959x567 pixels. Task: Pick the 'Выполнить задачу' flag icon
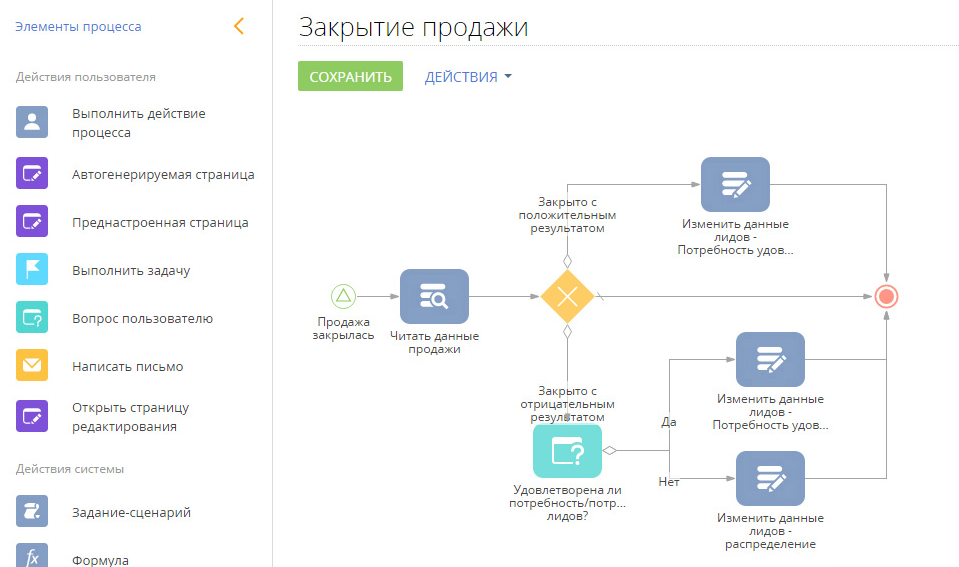[x=32, y=269]
